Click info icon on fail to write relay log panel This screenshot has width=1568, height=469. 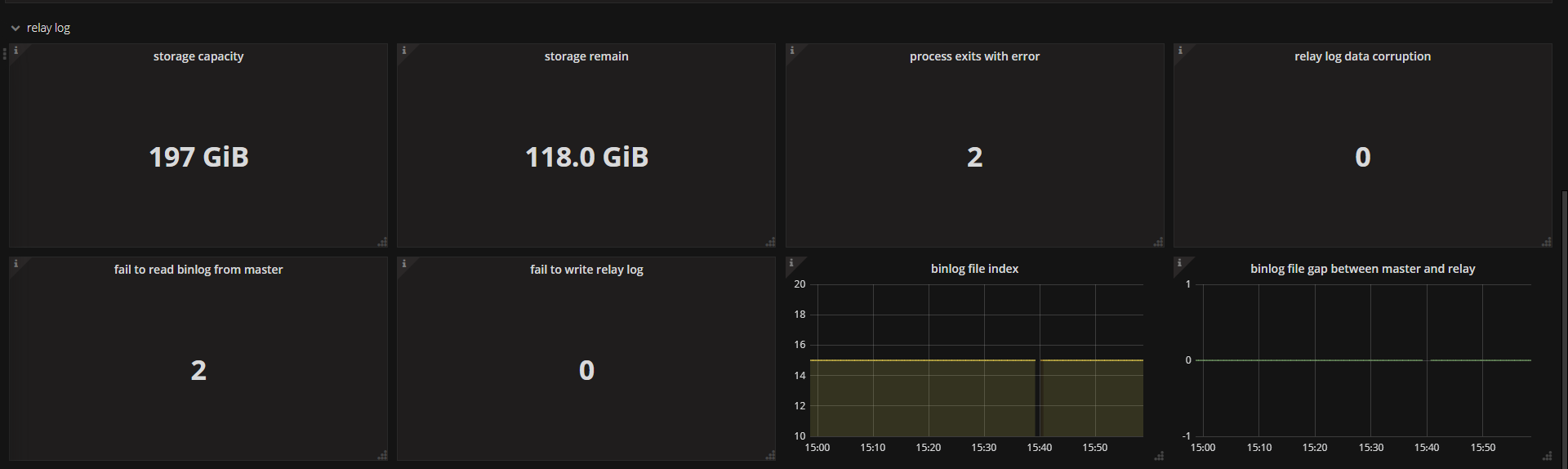[403, 264]
